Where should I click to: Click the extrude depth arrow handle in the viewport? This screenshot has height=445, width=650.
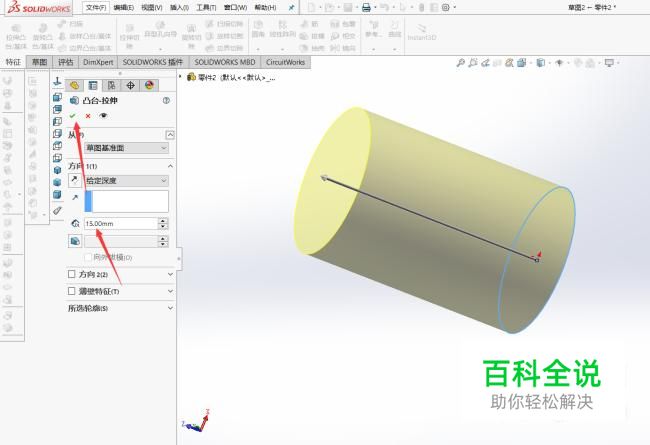(x=325, y=178)
